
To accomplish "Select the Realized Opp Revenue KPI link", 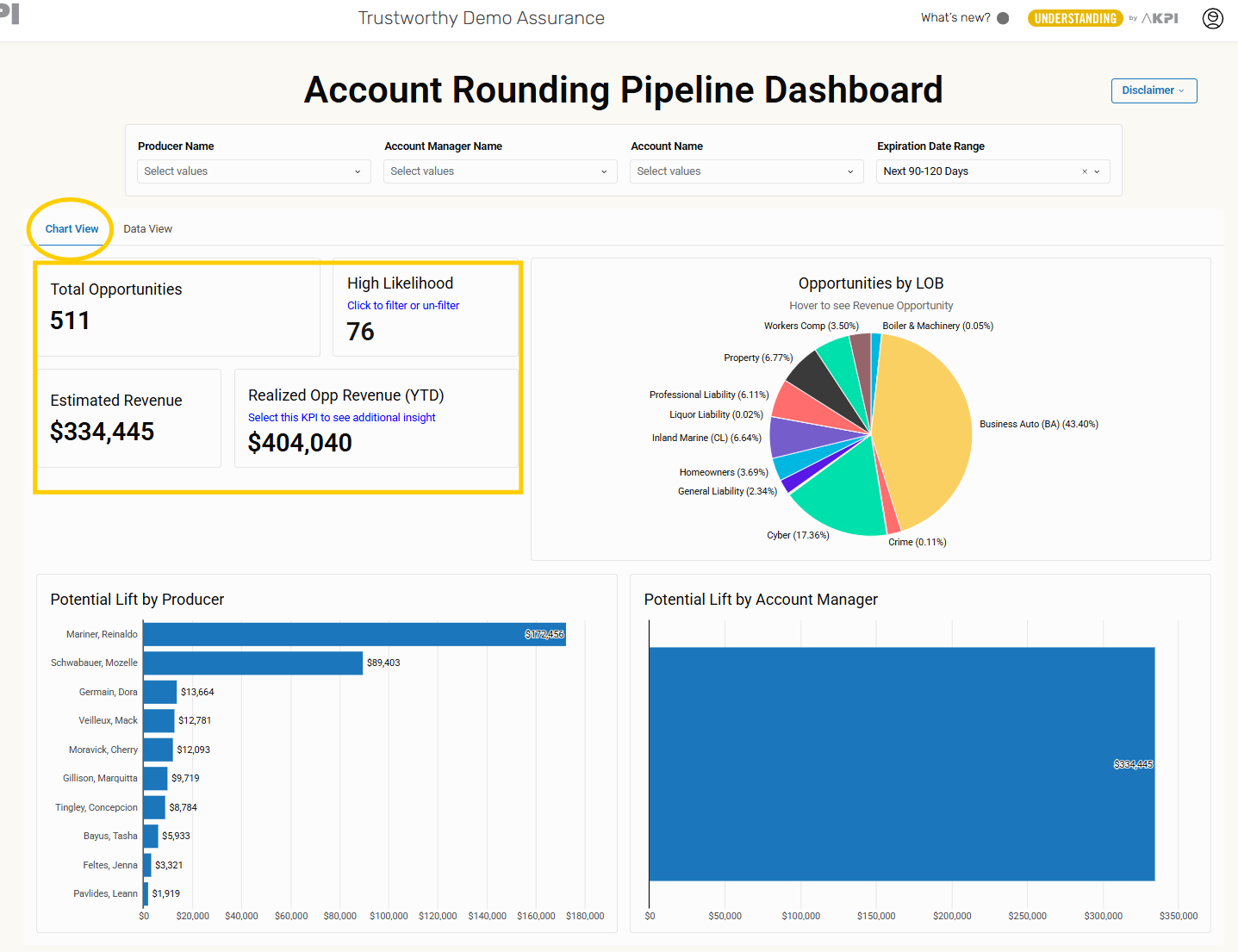I will pos(341,418).
